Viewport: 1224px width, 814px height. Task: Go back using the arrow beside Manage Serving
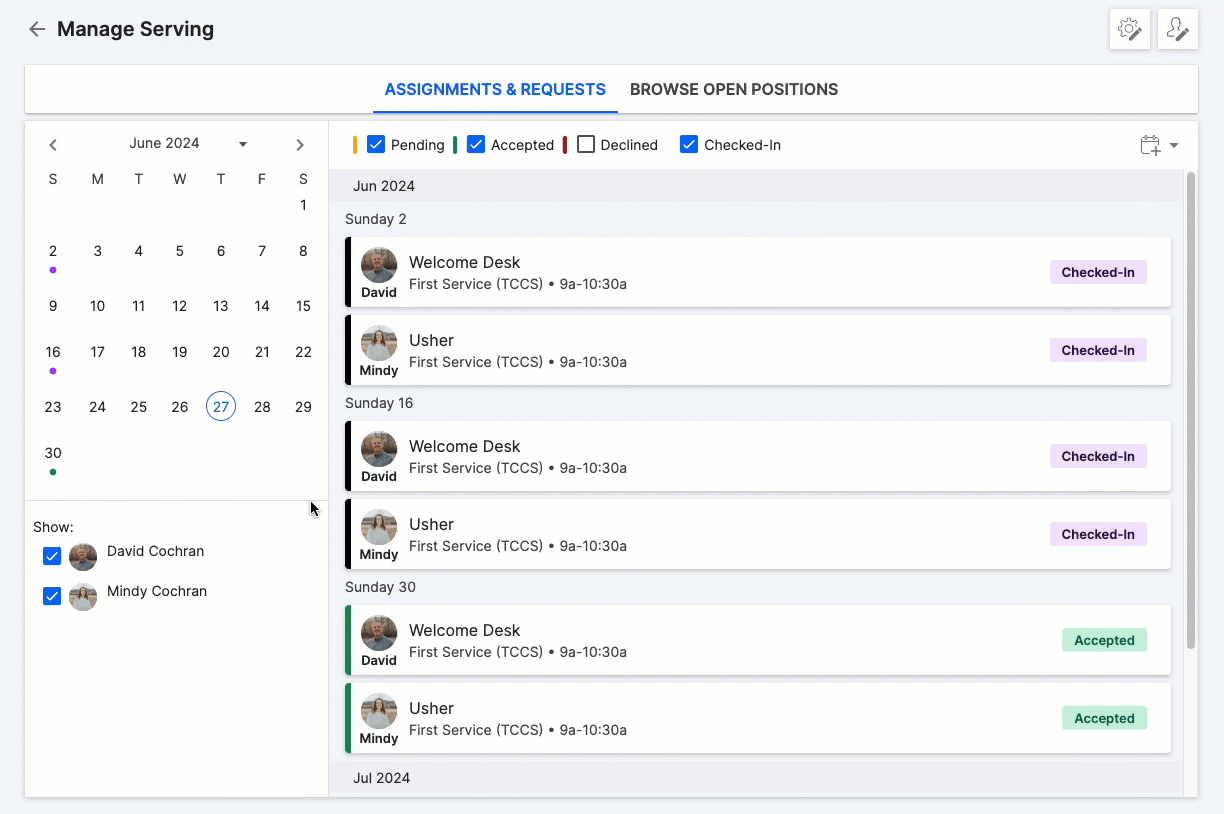pyautogui.click(x=37, y=29)
